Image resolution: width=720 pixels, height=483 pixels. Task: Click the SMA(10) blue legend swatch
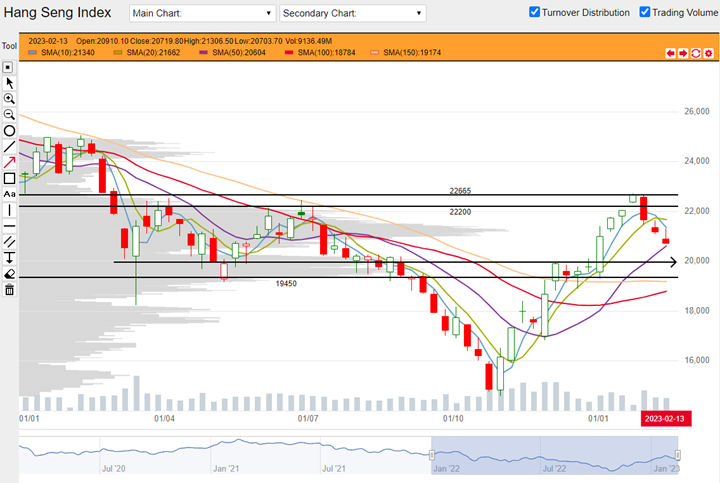pyautogui.click(x=32, y=53)
